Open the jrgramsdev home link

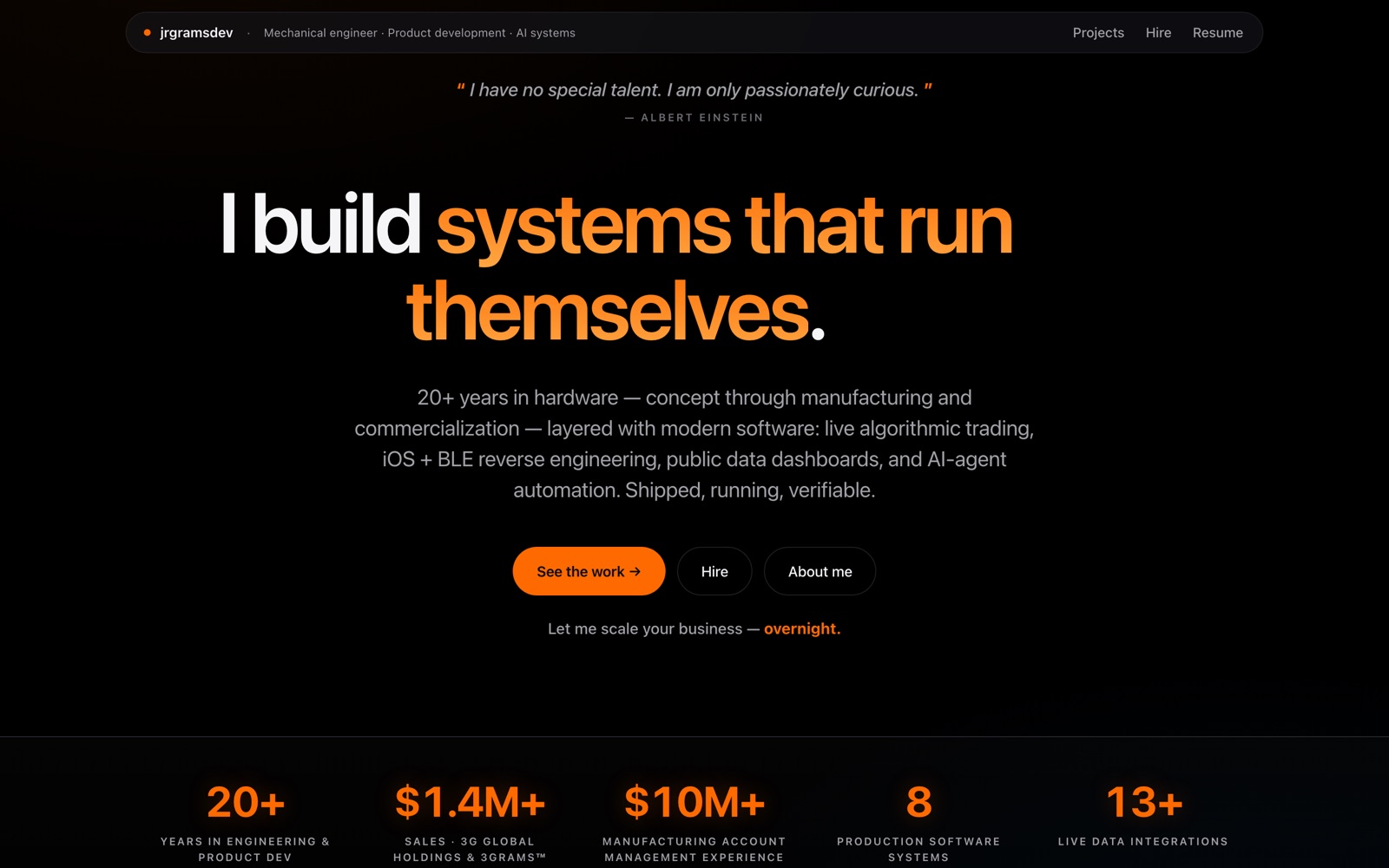(196, 33)
